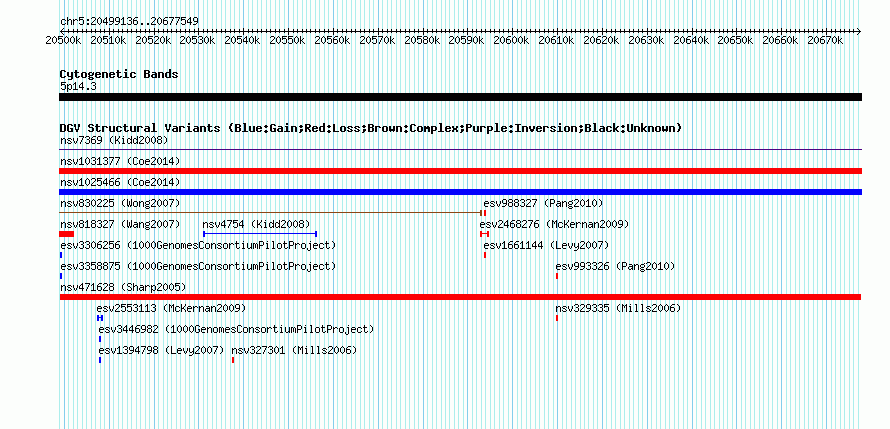Screen dimensions: 890x429
Task: Click the nsv830225 (Wong2007) label
Action: tap(120, 203)
